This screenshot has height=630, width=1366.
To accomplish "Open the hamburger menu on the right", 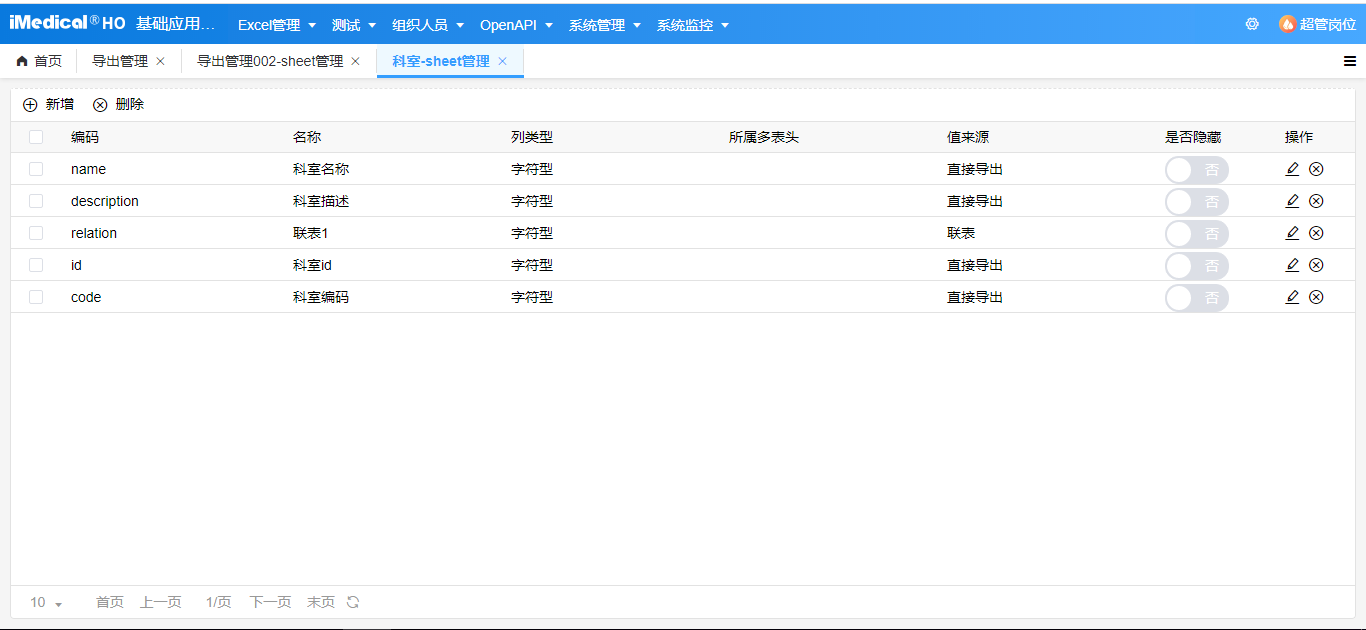I will tap(1348, 60).
